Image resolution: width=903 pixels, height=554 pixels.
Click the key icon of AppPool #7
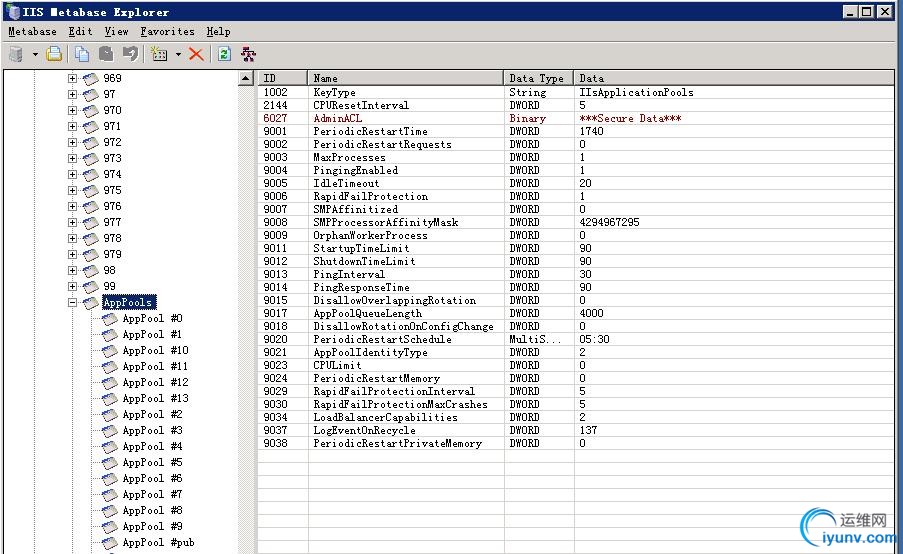point(109,495)
